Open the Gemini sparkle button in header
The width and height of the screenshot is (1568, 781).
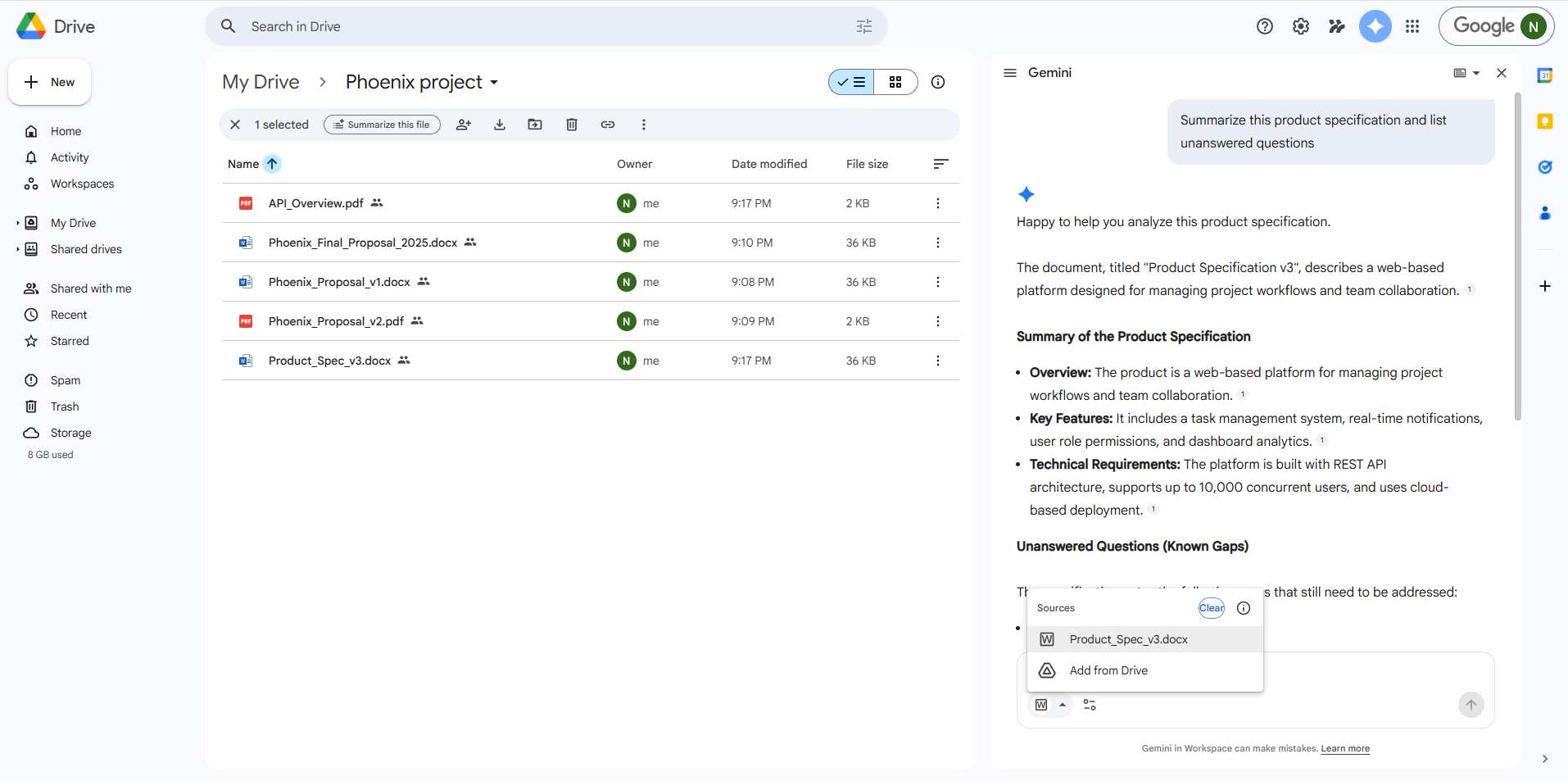coord(1375,26)
